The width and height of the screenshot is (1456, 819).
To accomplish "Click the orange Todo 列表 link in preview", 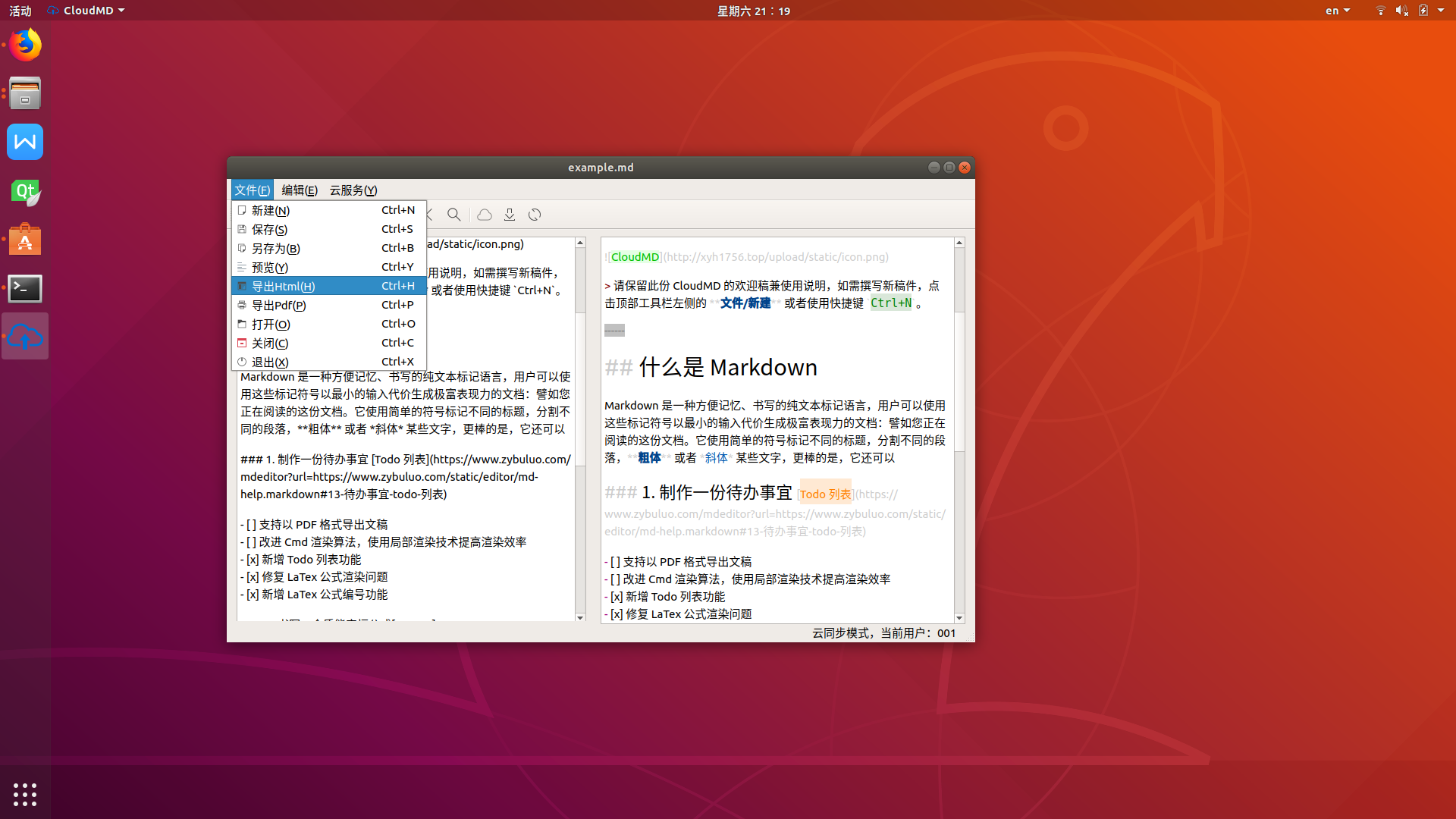I will click(x=825, y=494).
